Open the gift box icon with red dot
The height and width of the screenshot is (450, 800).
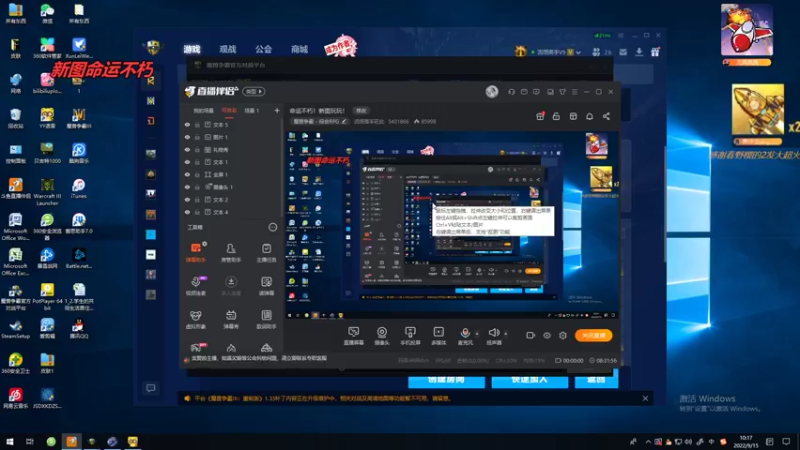click(x=540, y=116)
